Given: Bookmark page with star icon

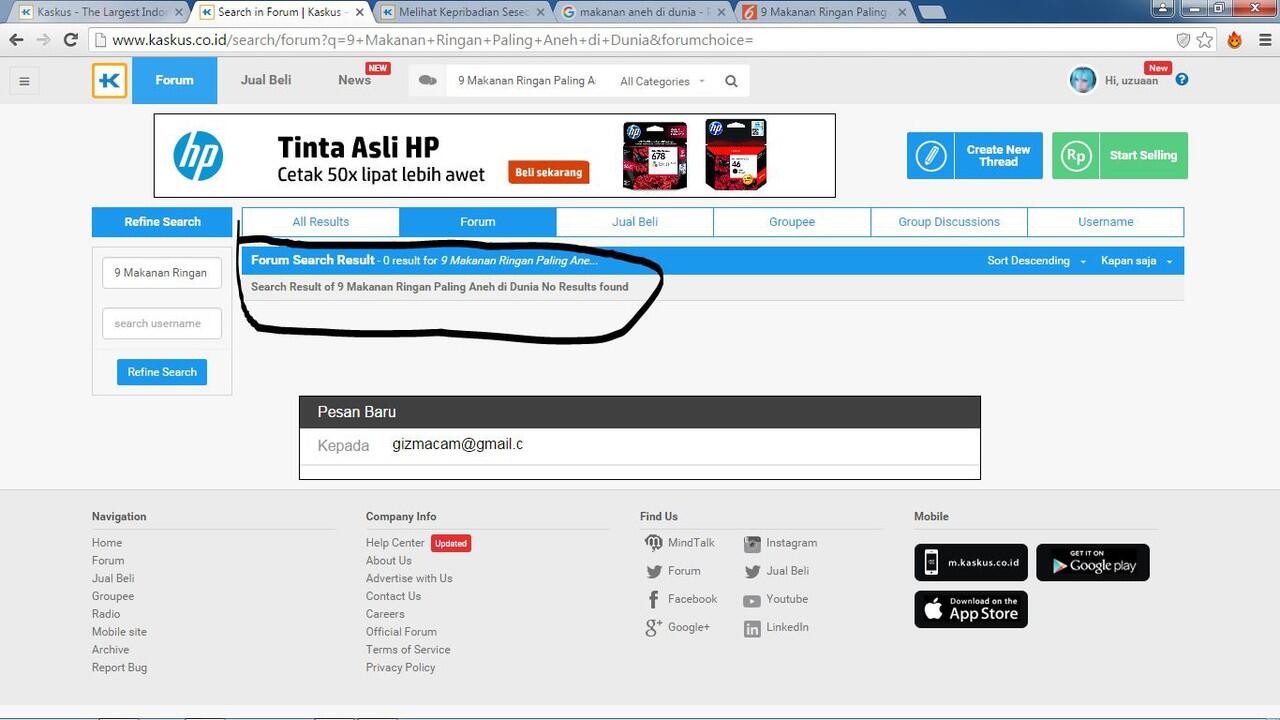Looking at the screenshot, I should coord(1205,40).
